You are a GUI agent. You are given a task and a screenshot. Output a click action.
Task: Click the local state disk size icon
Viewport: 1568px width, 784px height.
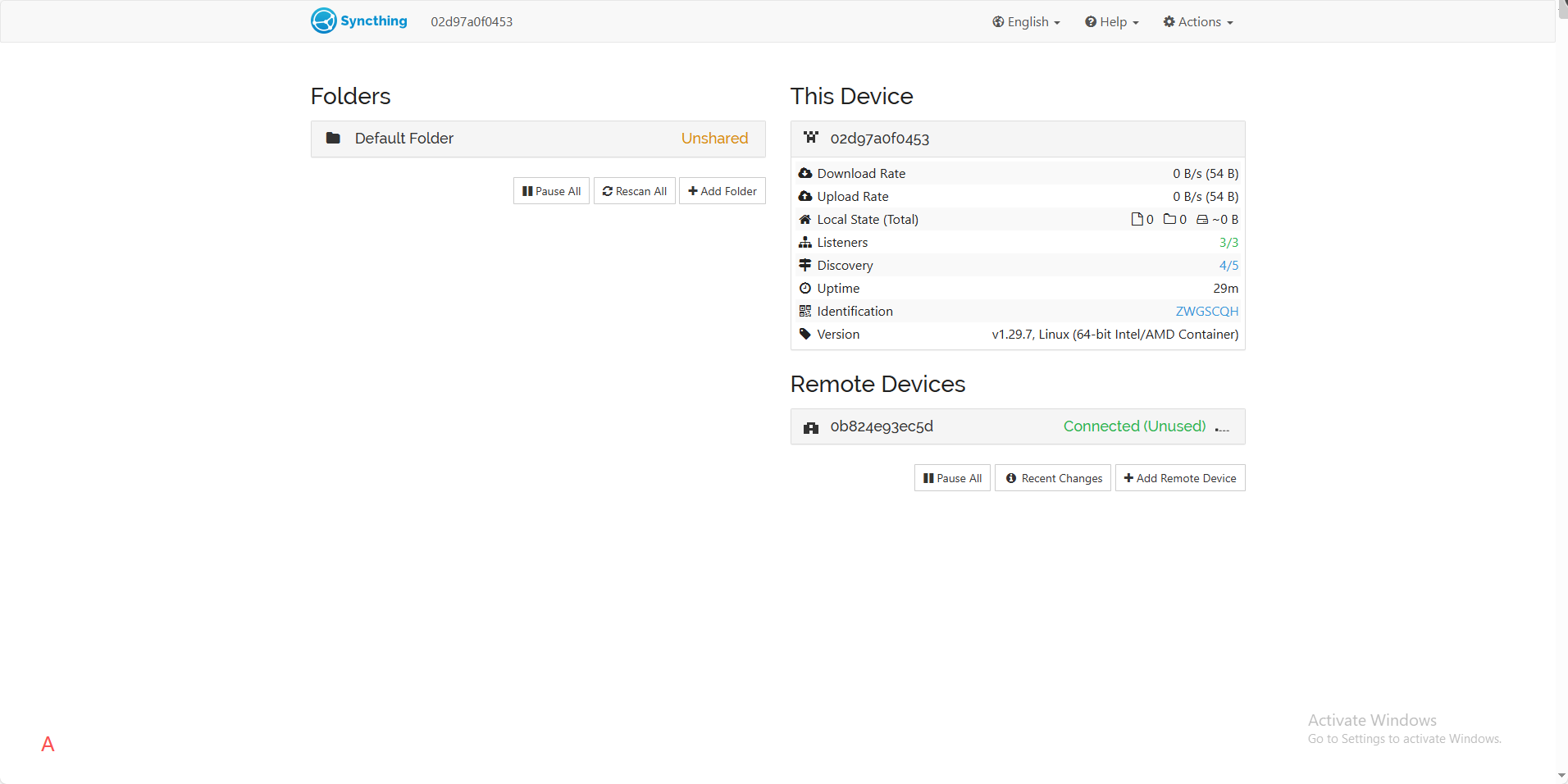pyautogui.click(x=1202, y=220)
